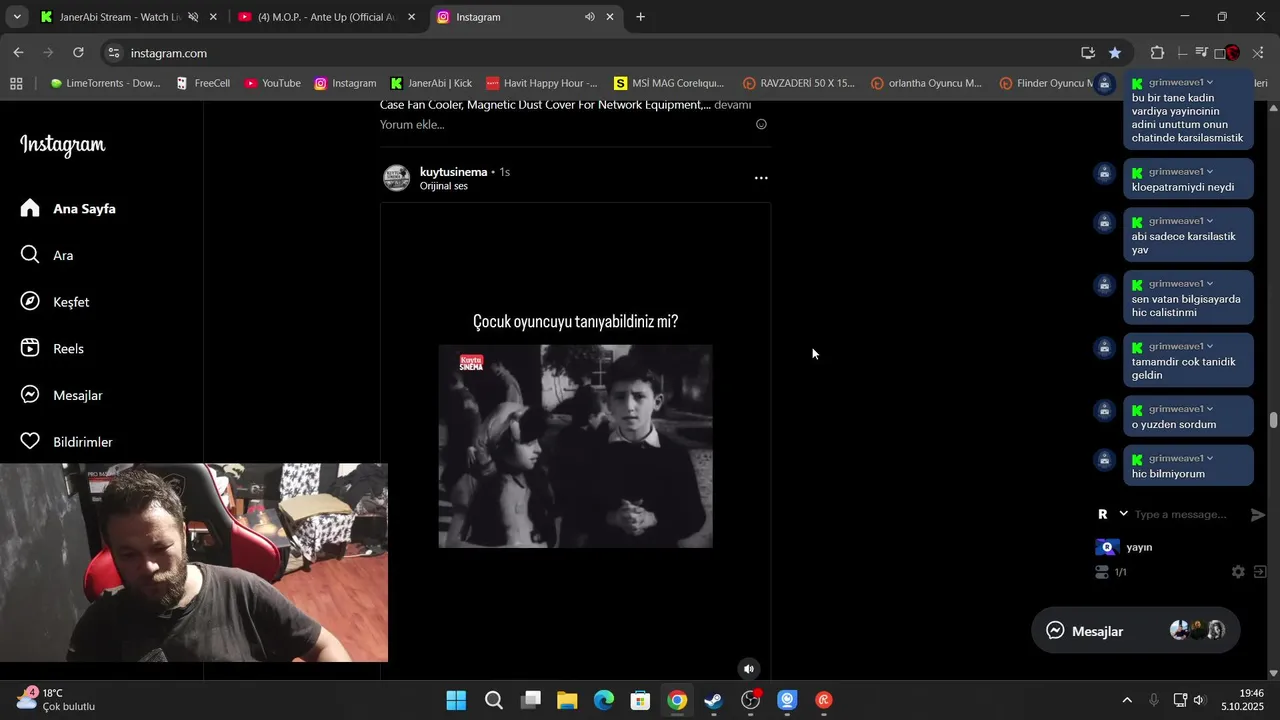Open Ana Sayfa in Instagram sidebar
The height and width of the screenshot is (720, 1280).
[x=68, y=208]
